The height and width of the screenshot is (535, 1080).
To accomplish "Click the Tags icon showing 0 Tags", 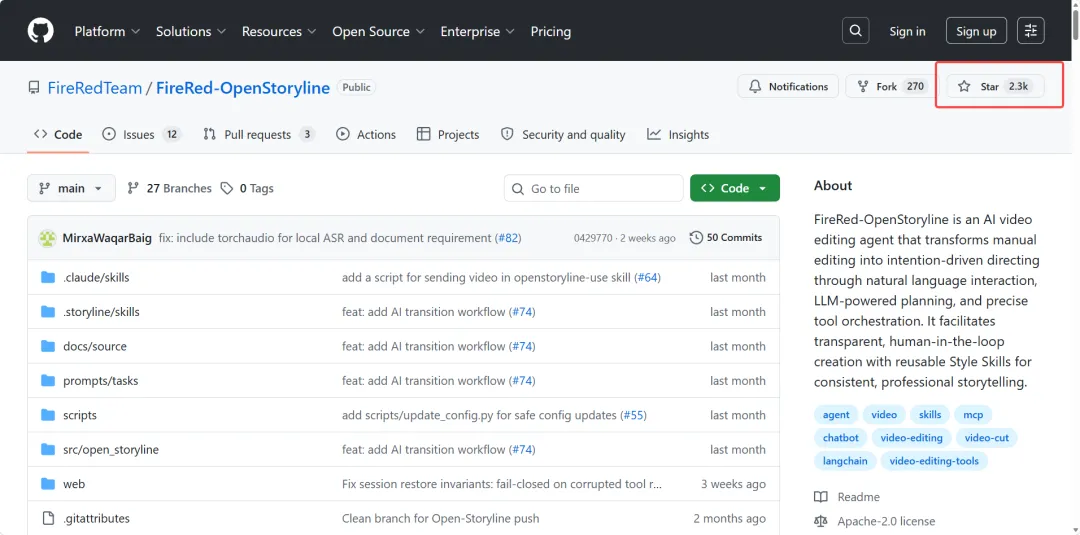I will tap(227, 188).
